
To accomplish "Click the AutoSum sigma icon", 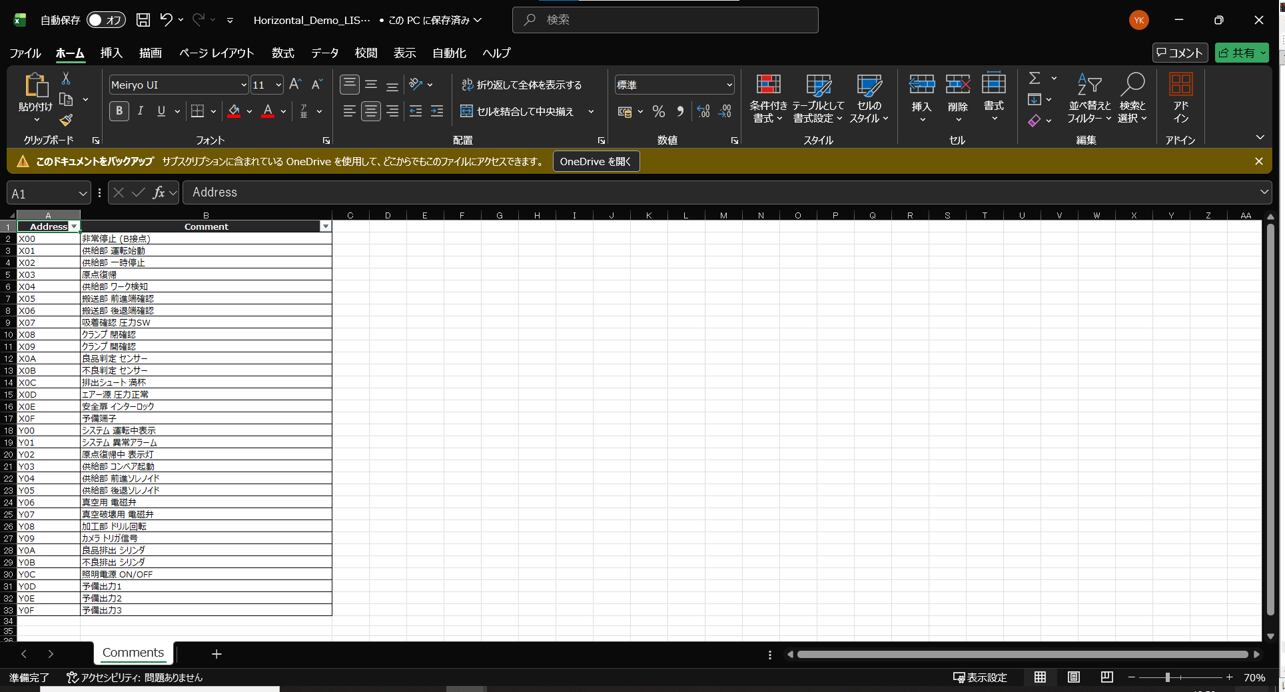I will click(1035, 78).
